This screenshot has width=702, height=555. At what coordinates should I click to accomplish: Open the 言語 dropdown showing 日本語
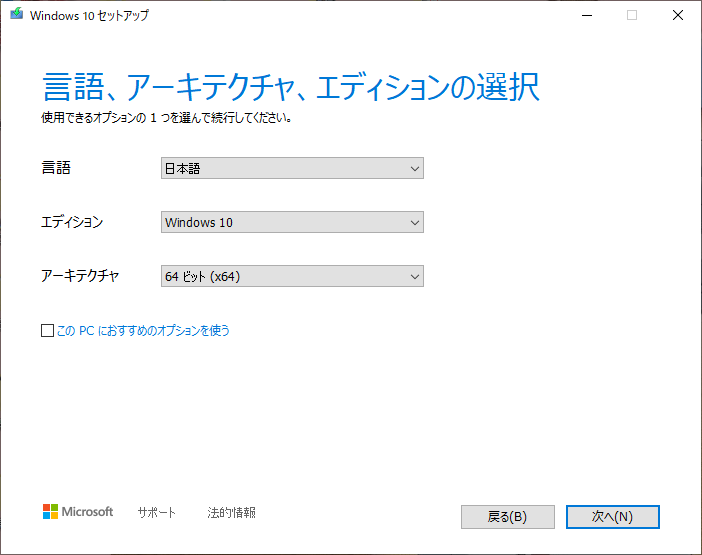coord(292,168)
